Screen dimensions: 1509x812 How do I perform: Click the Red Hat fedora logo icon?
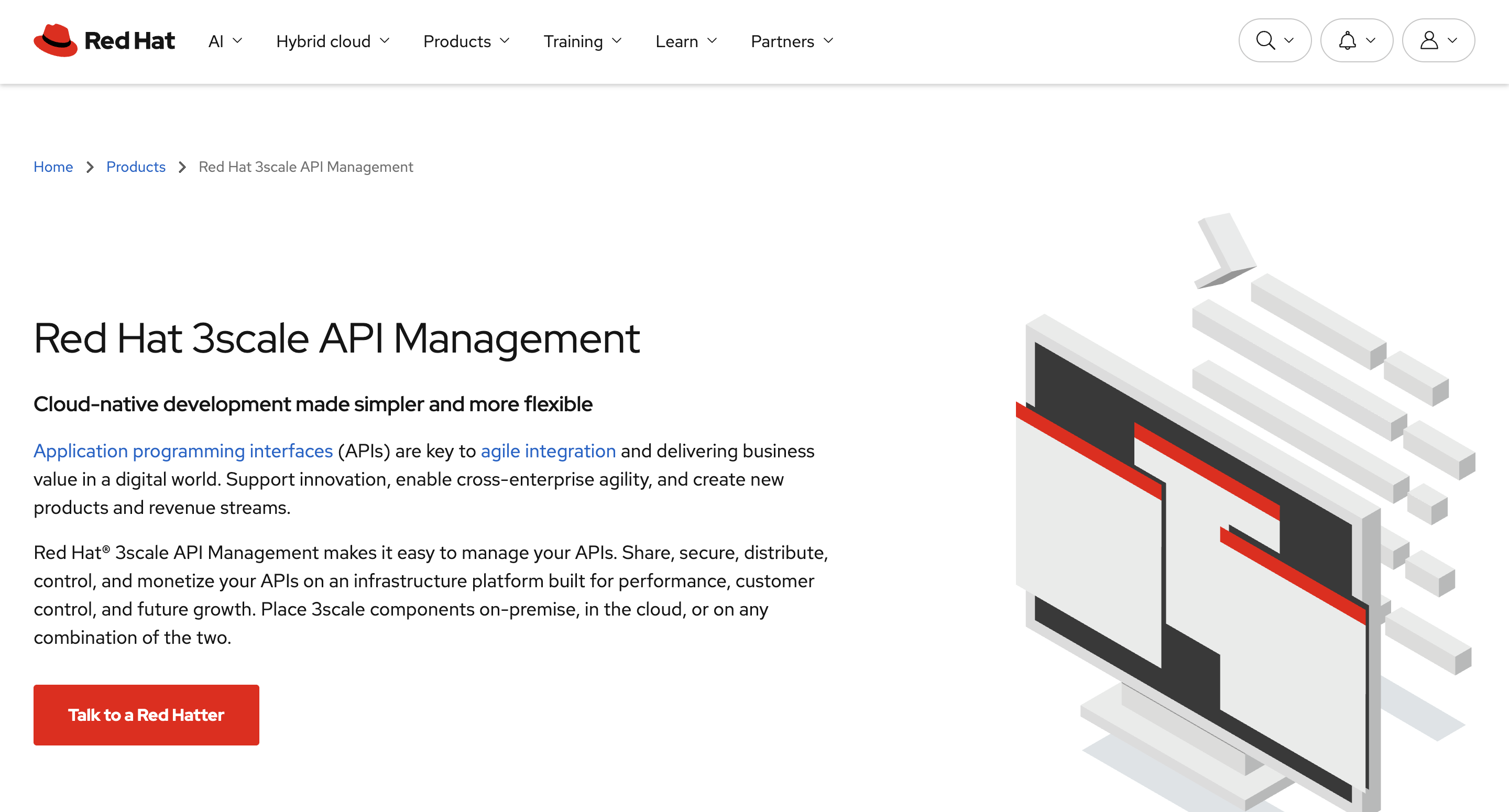[55, 40]
